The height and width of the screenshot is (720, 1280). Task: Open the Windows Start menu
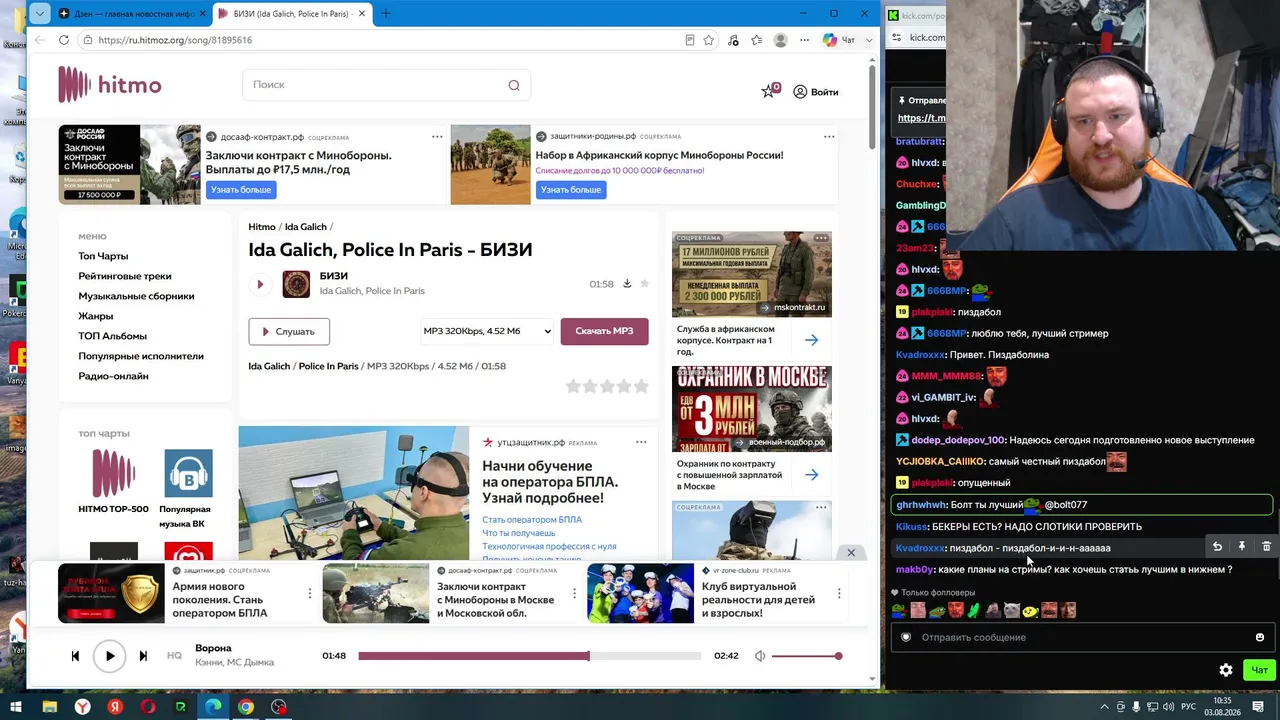(x=16, y=707)
